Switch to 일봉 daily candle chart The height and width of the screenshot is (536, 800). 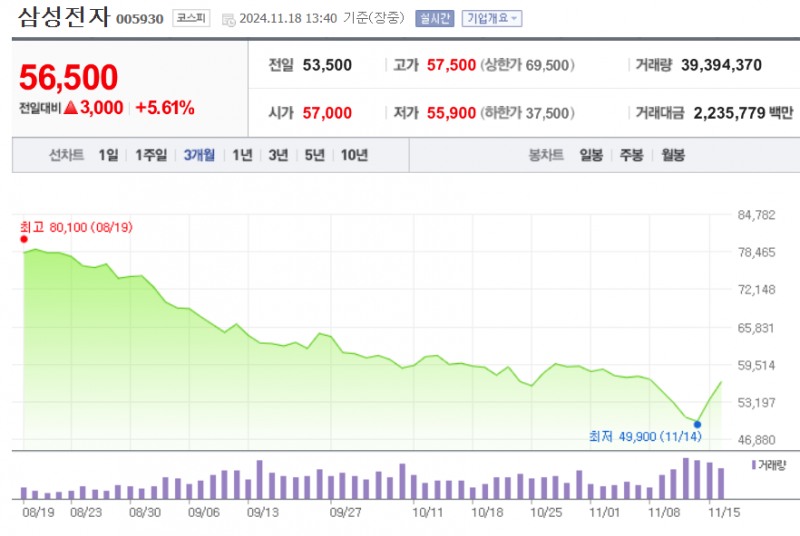coord(591,155)
